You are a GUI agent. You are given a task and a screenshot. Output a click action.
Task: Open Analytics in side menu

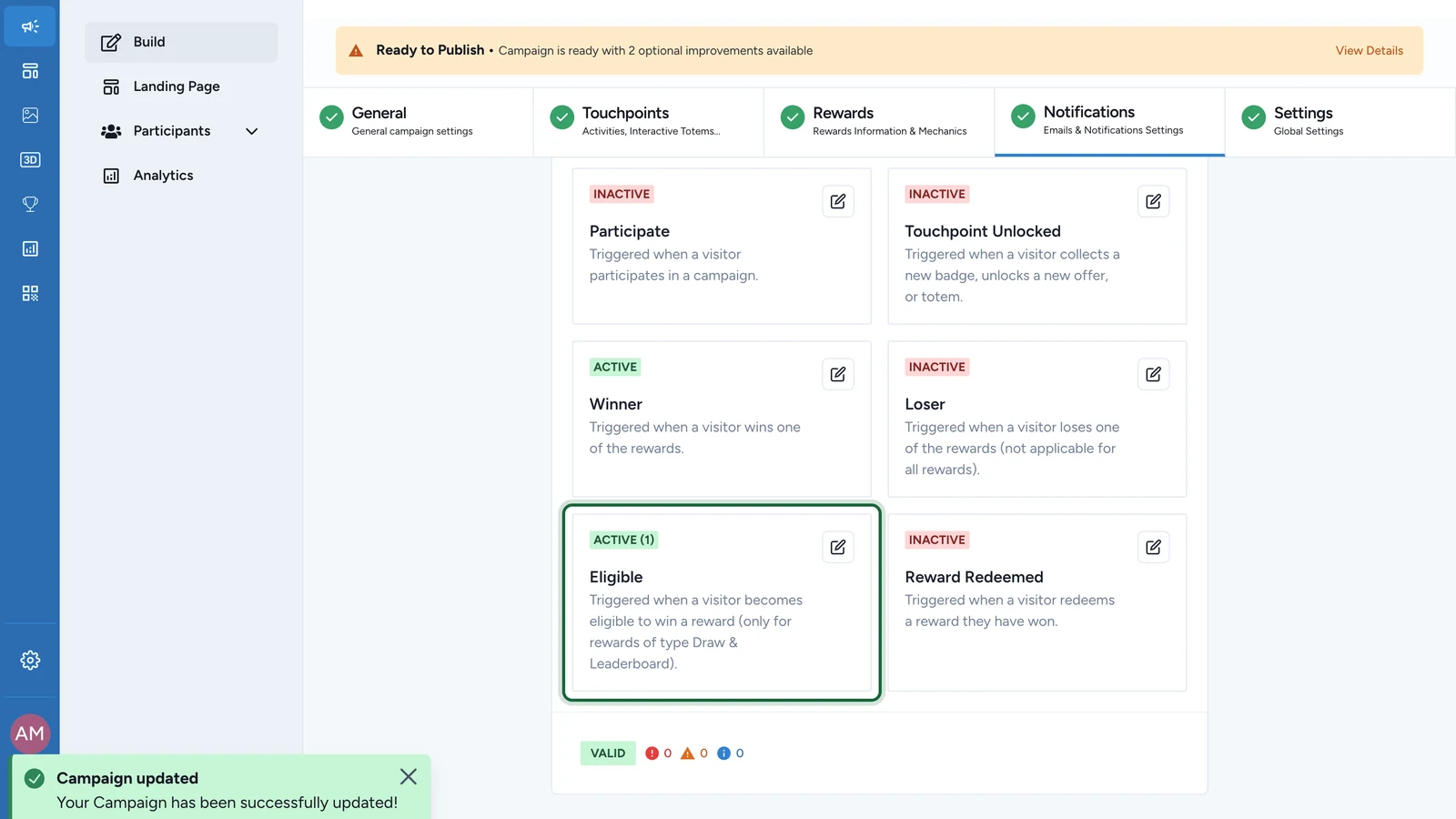(181, 176)
